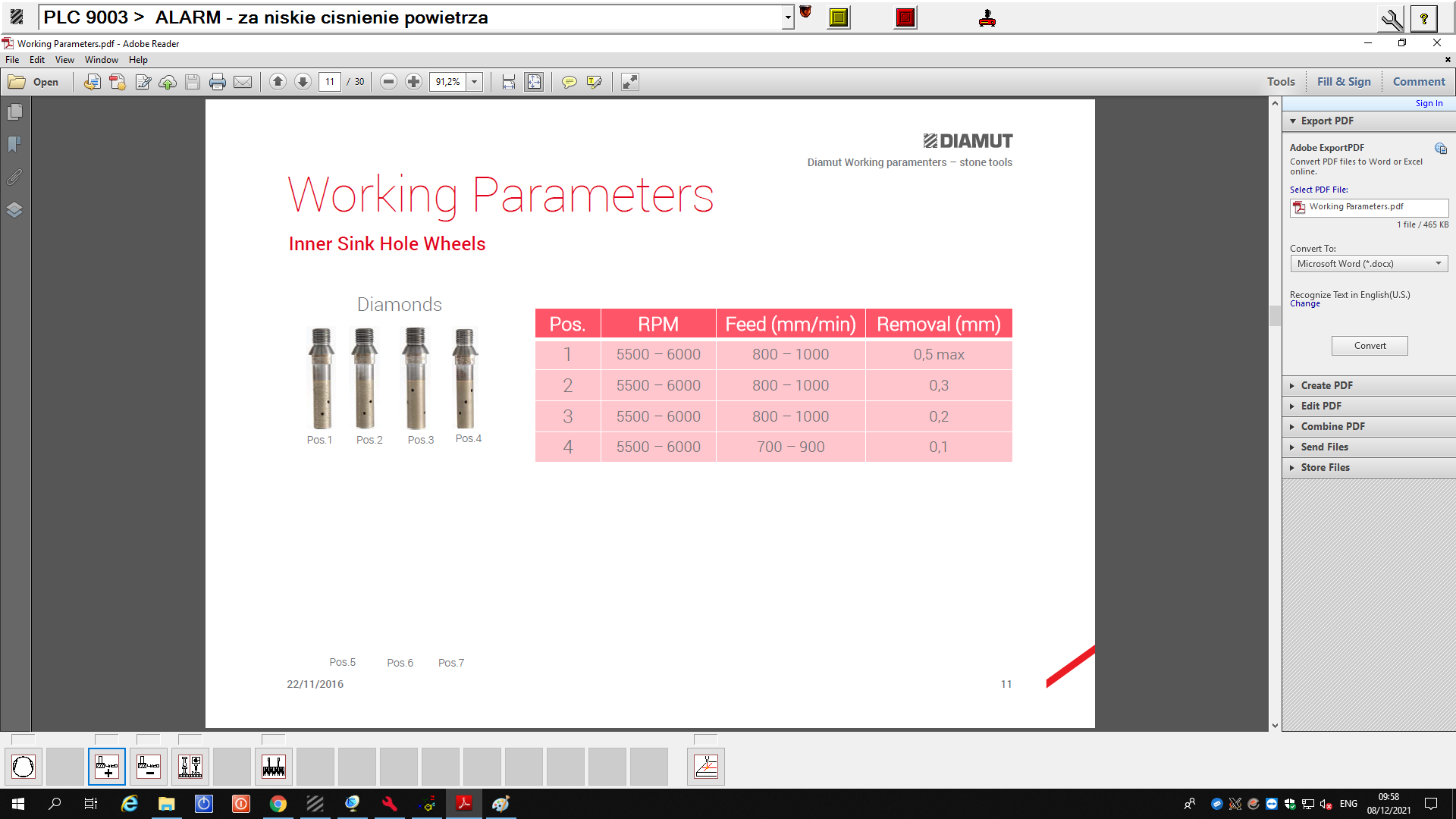The image size is (1456, 819).
Task: Click the Print file icon
Action: click(x=218, y=82)
